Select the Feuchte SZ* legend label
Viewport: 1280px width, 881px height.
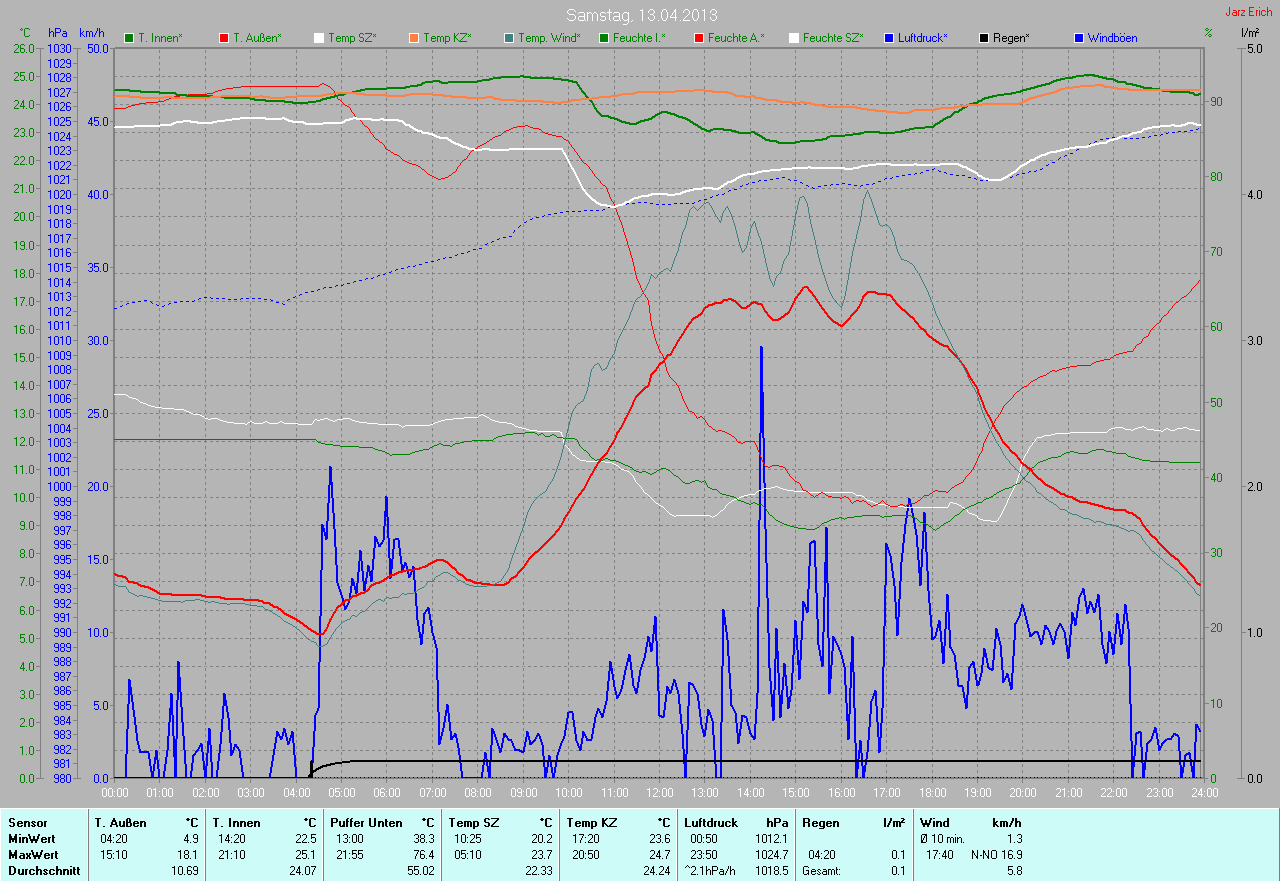(833, 38)
